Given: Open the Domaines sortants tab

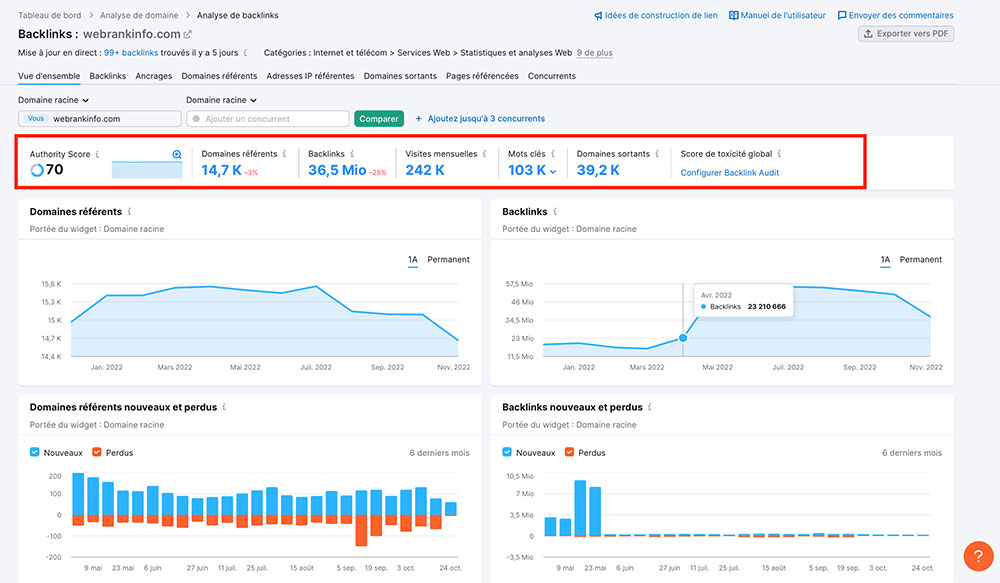Looking at the screenshot, I should tap(401, 76).
